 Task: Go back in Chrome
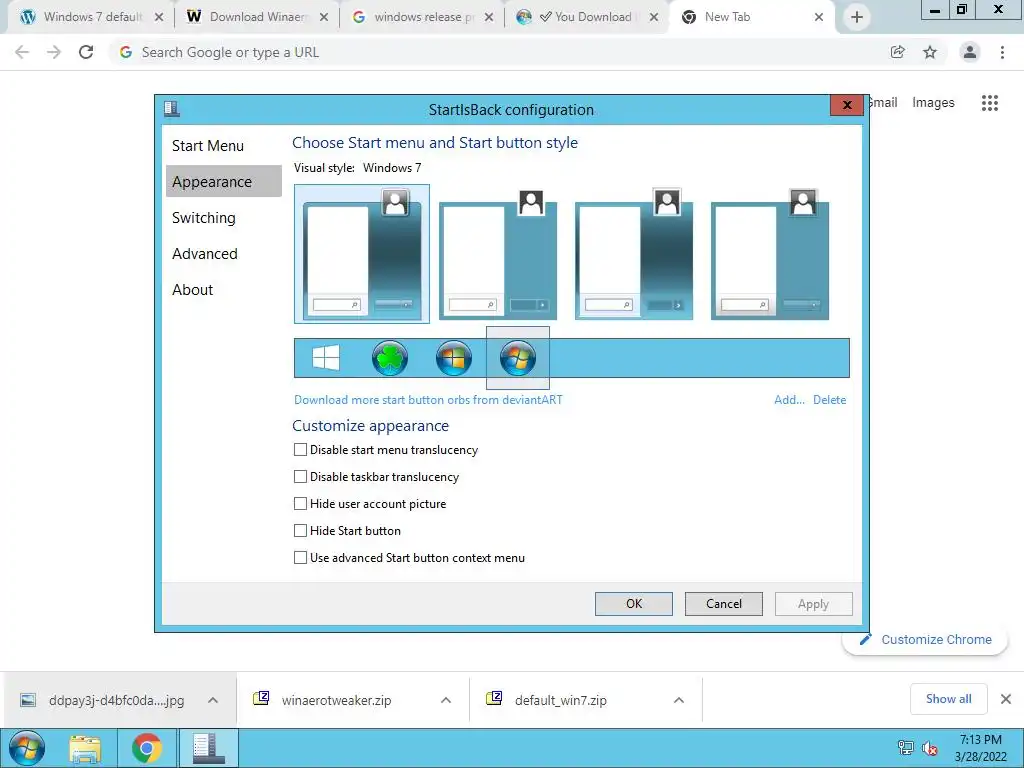pyautogui.click(x=22, y=52)
